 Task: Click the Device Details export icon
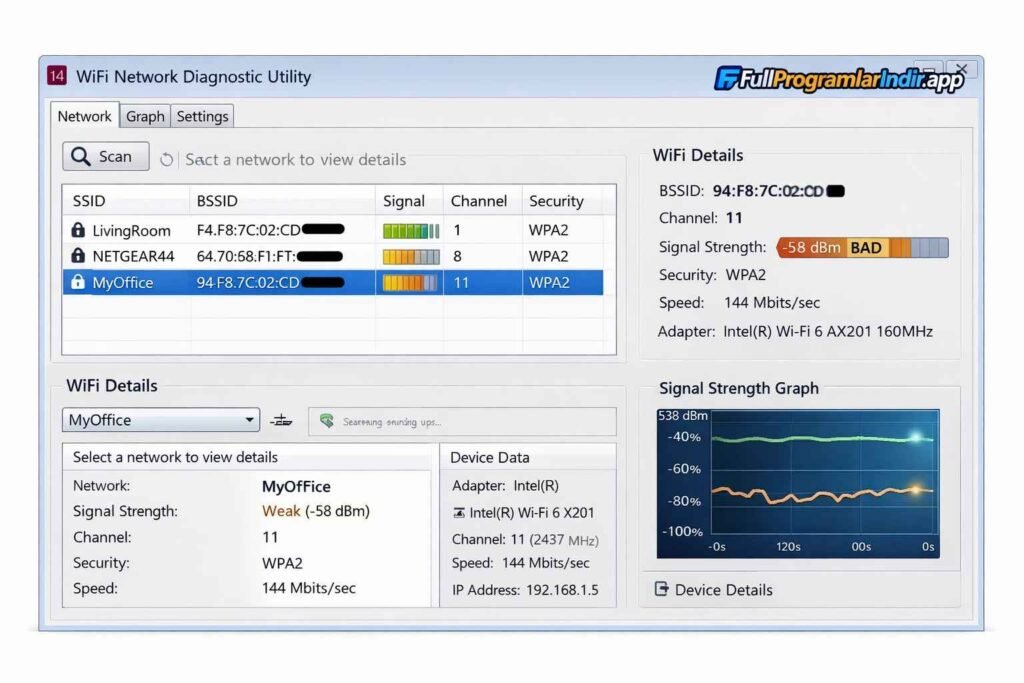(x=661, y=589)
